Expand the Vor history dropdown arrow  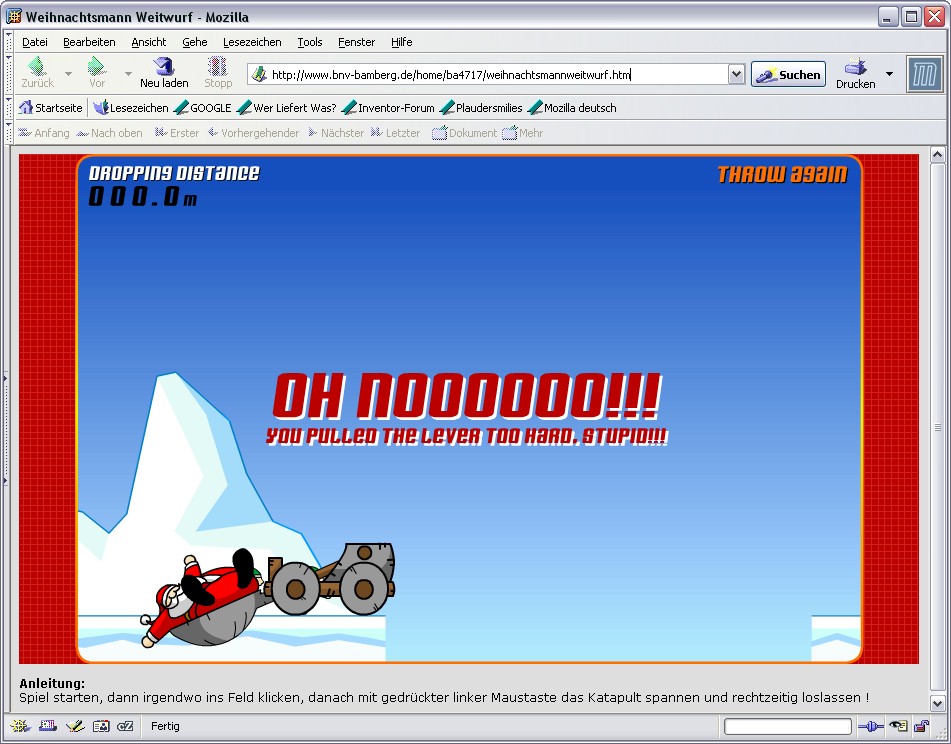128,74
